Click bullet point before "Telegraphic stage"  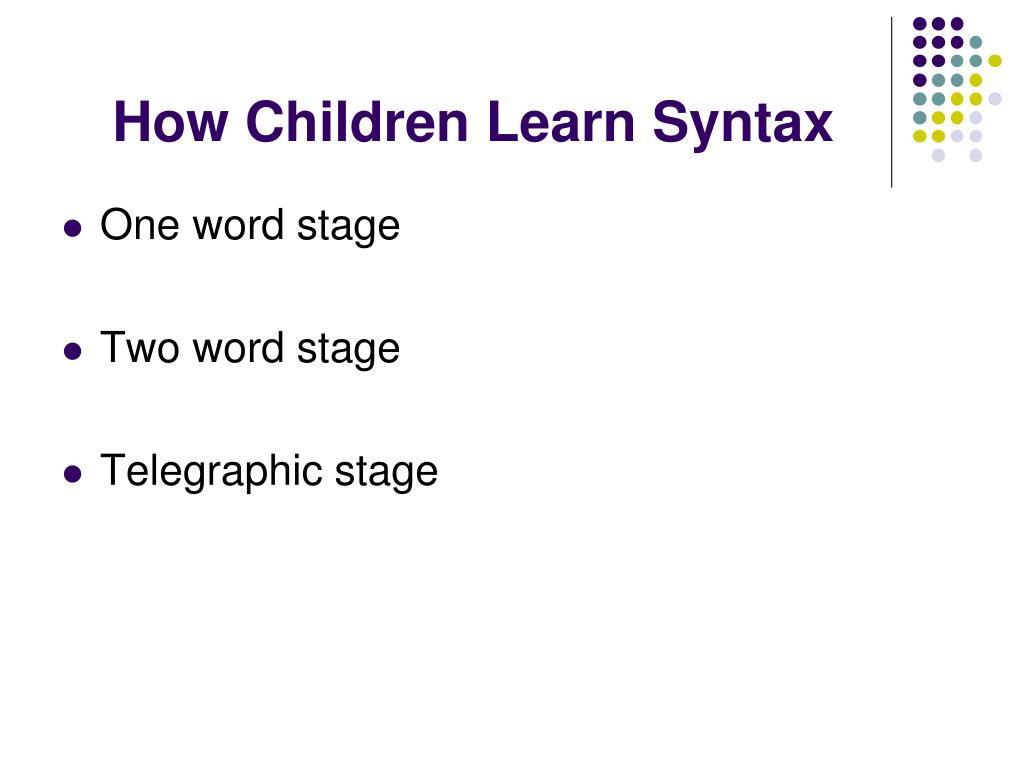tap(72, 473)
